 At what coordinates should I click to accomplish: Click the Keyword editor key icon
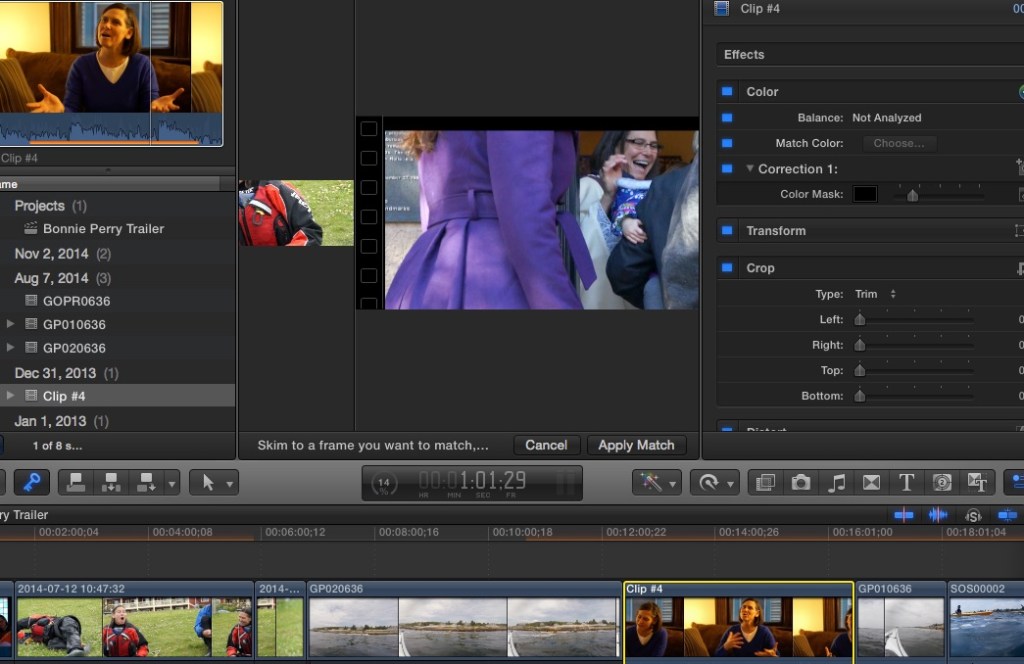(31, 483)
